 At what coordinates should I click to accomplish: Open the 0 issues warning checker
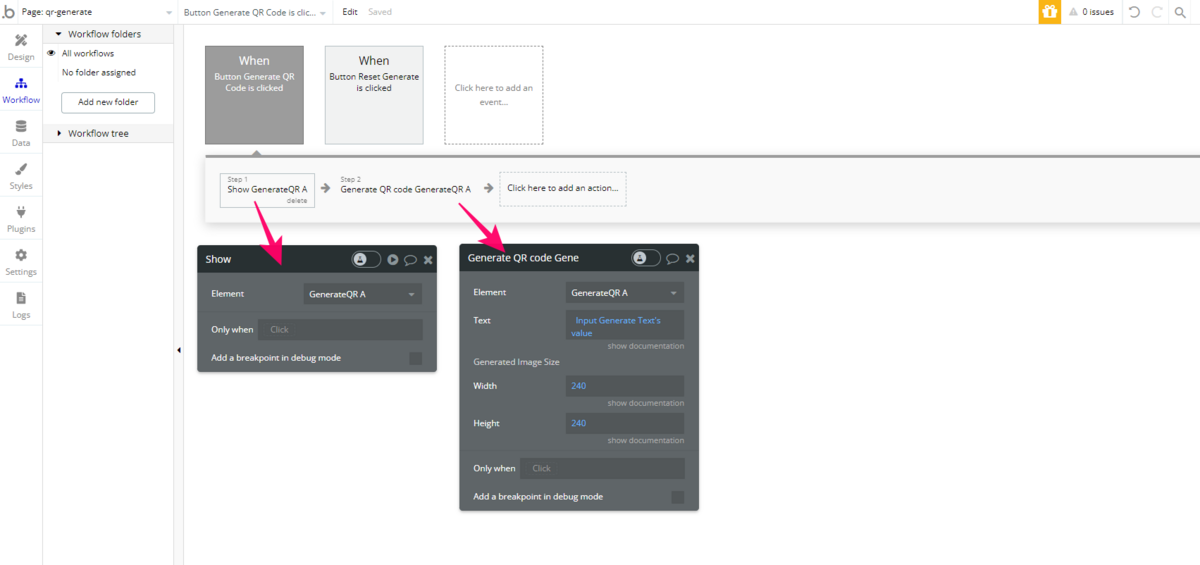pos(1090,12)
